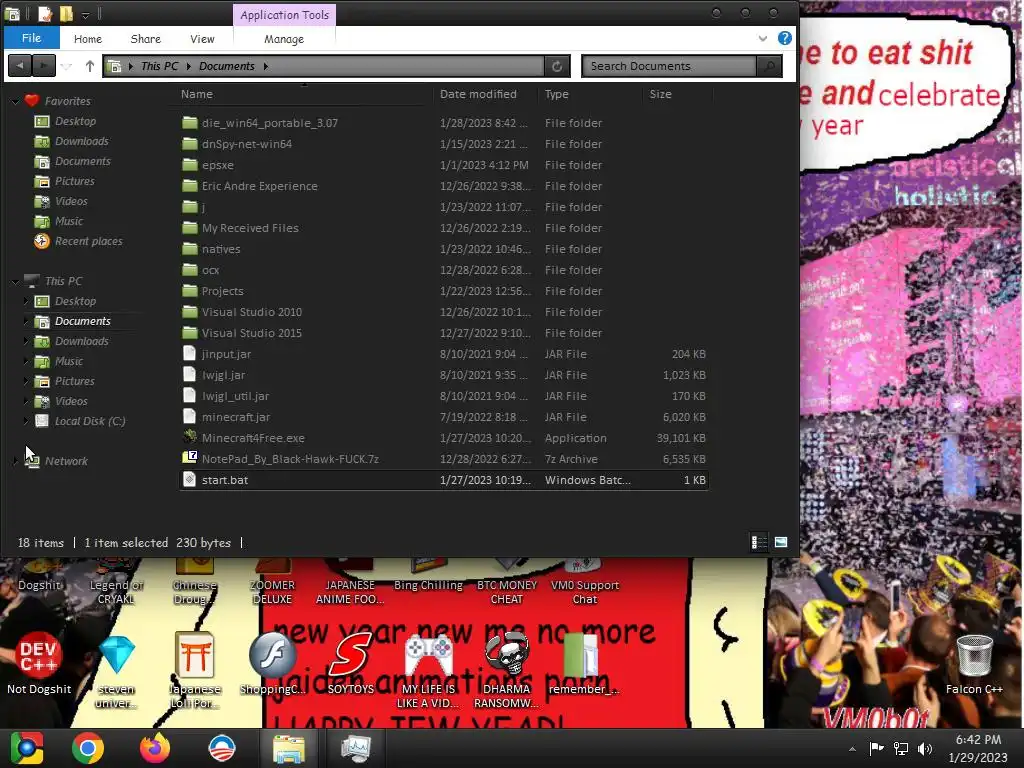Sort by Date modified column header

[478, 94]
